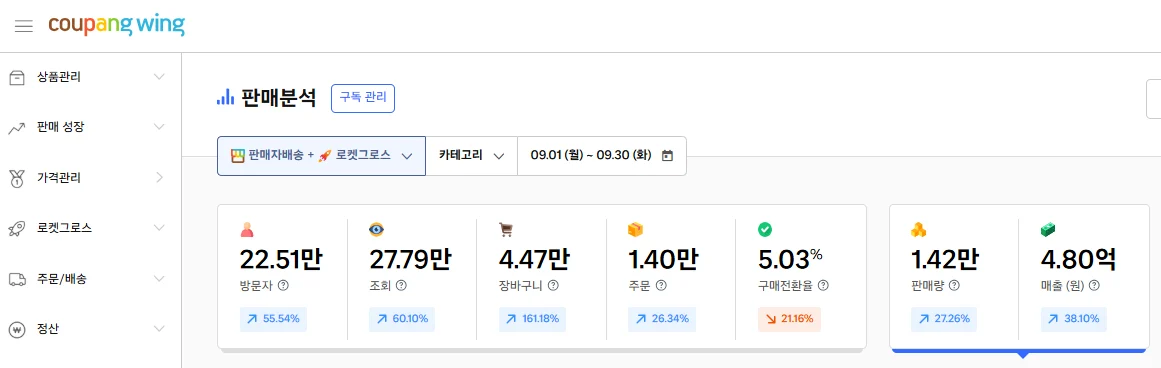The image size is (1161, 368).
Task: Click the 22.51만 visitor value
Action: click(281, 259)
